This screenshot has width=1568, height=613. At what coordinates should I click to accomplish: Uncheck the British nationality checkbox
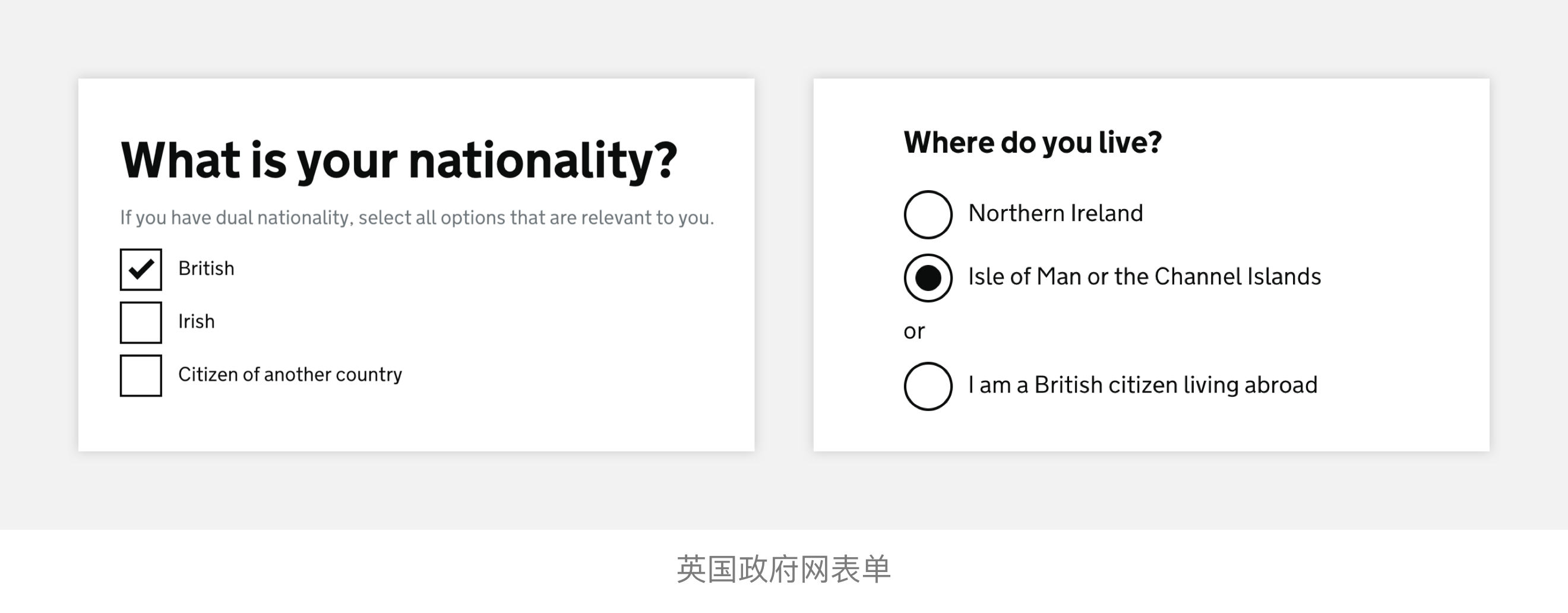point(141,269)
